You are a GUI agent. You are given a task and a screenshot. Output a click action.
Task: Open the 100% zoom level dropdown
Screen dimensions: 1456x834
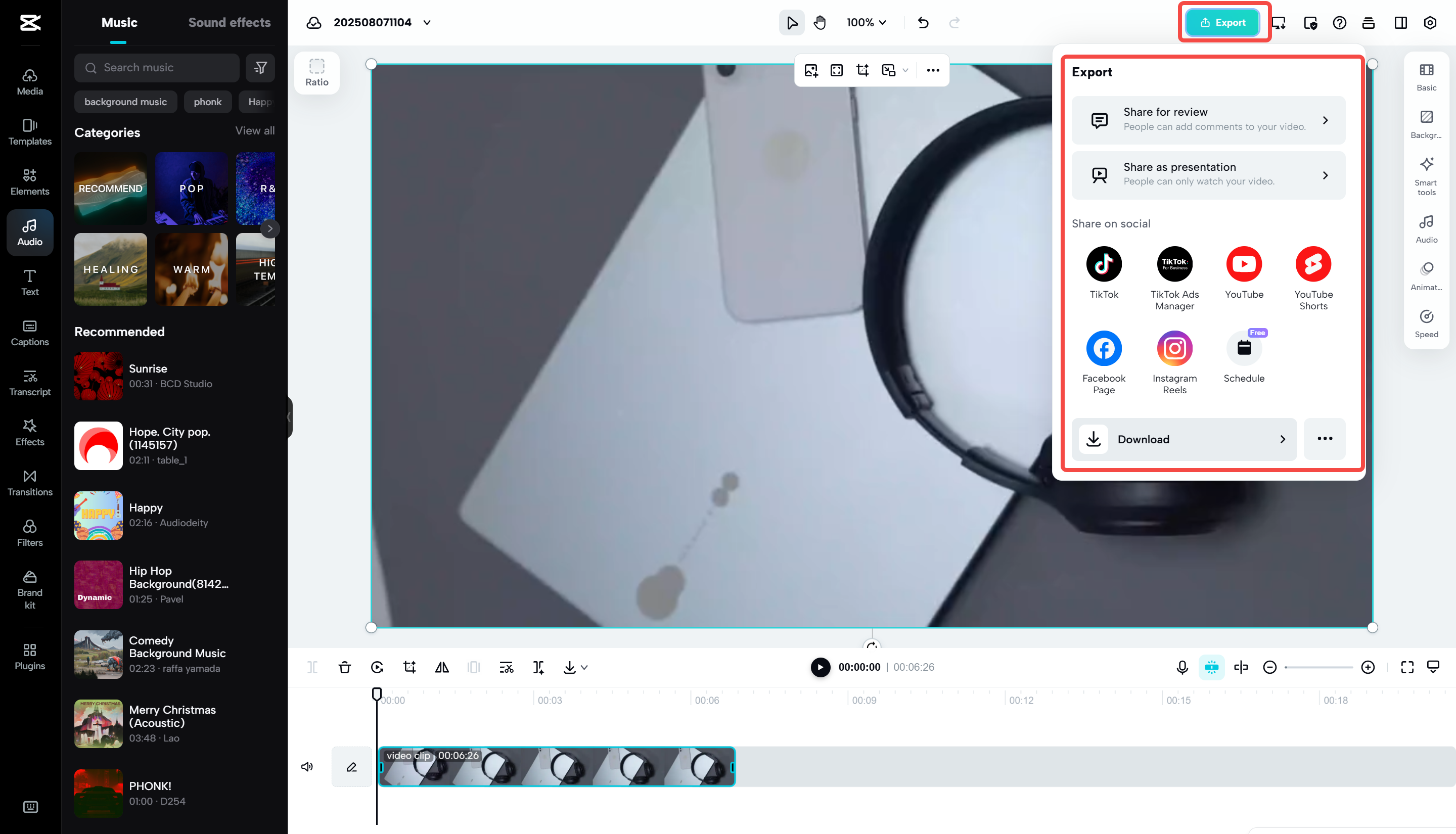866,23
